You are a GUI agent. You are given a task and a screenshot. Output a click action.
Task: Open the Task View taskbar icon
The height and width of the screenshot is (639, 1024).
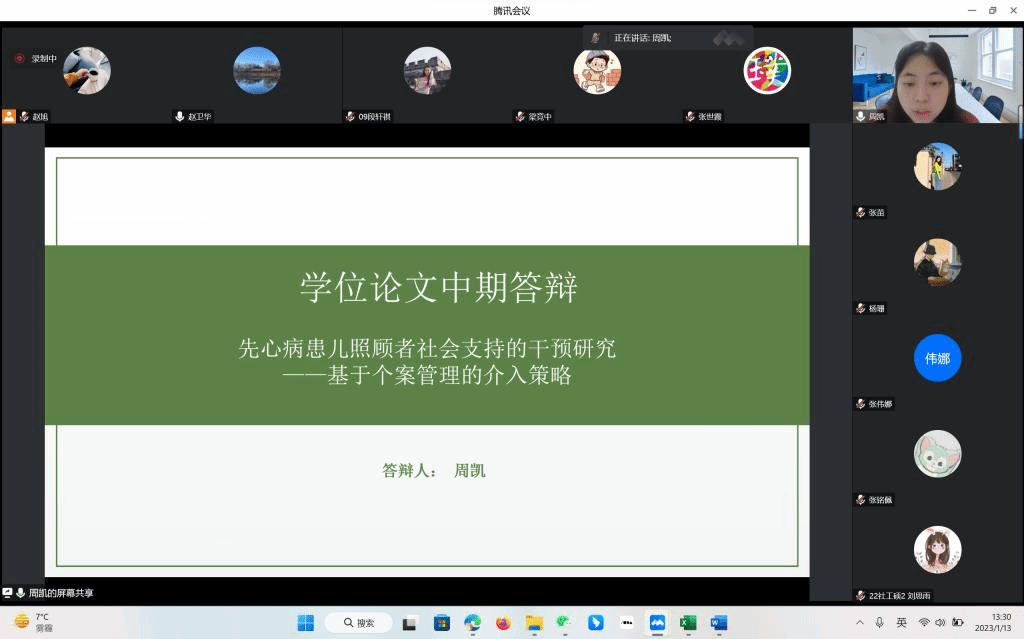(x=410, y=622)
